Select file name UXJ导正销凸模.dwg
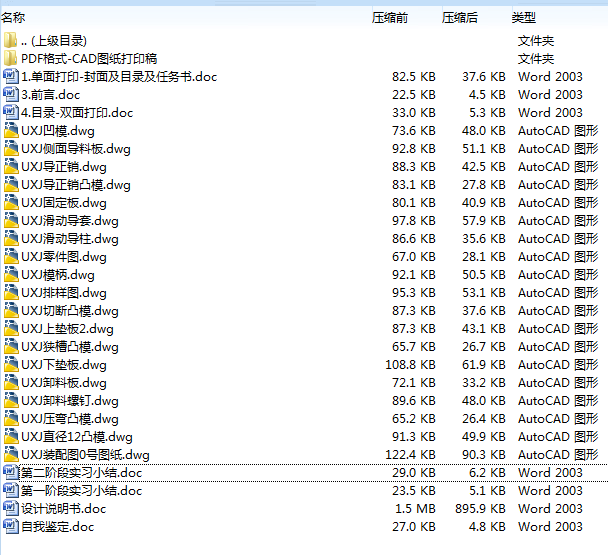Image resolution: width=608 pixels, height=555 pixels. (x=76, y=185)
